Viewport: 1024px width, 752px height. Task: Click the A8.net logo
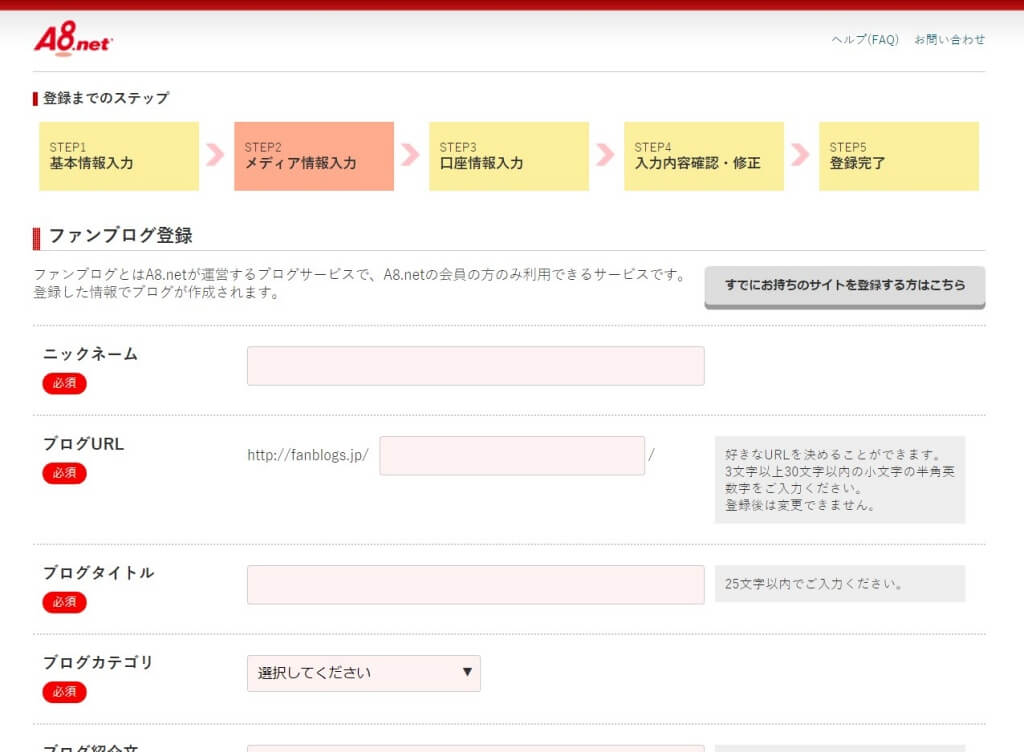[x=70, y=38]
